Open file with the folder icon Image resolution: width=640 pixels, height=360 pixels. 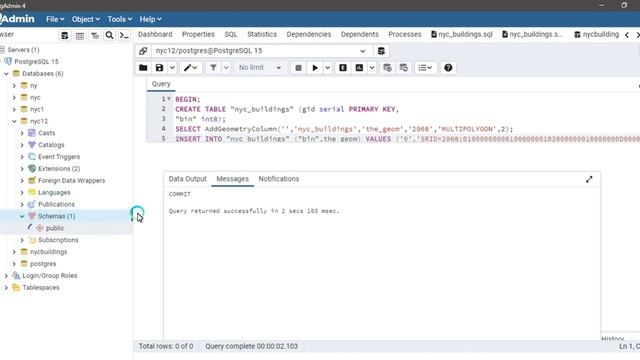pos(143,68)
